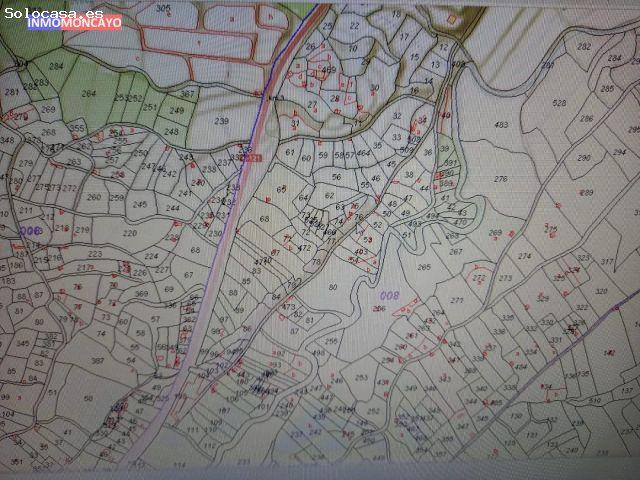The height and width of the screenshot is (480, 640).
Task: Select parcel 211
Action: coord(26,211)
